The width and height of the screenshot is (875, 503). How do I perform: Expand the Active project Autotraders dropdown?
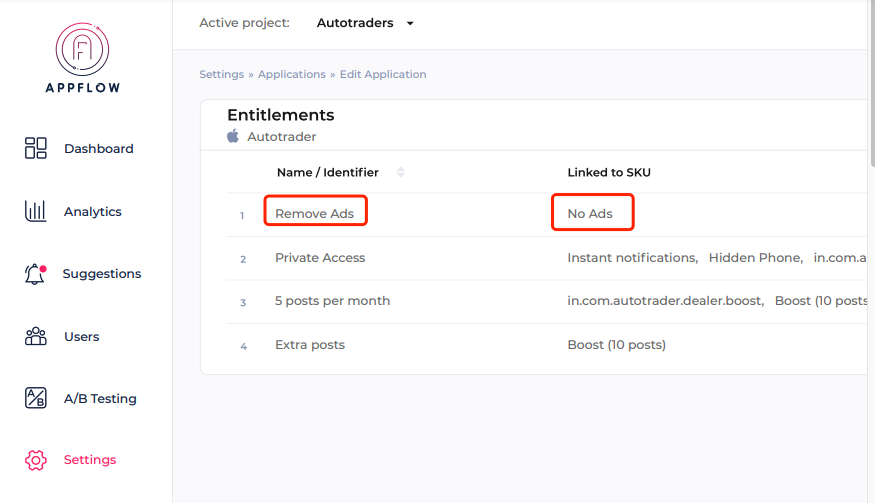pyautogui.click(x=410, y=23)
